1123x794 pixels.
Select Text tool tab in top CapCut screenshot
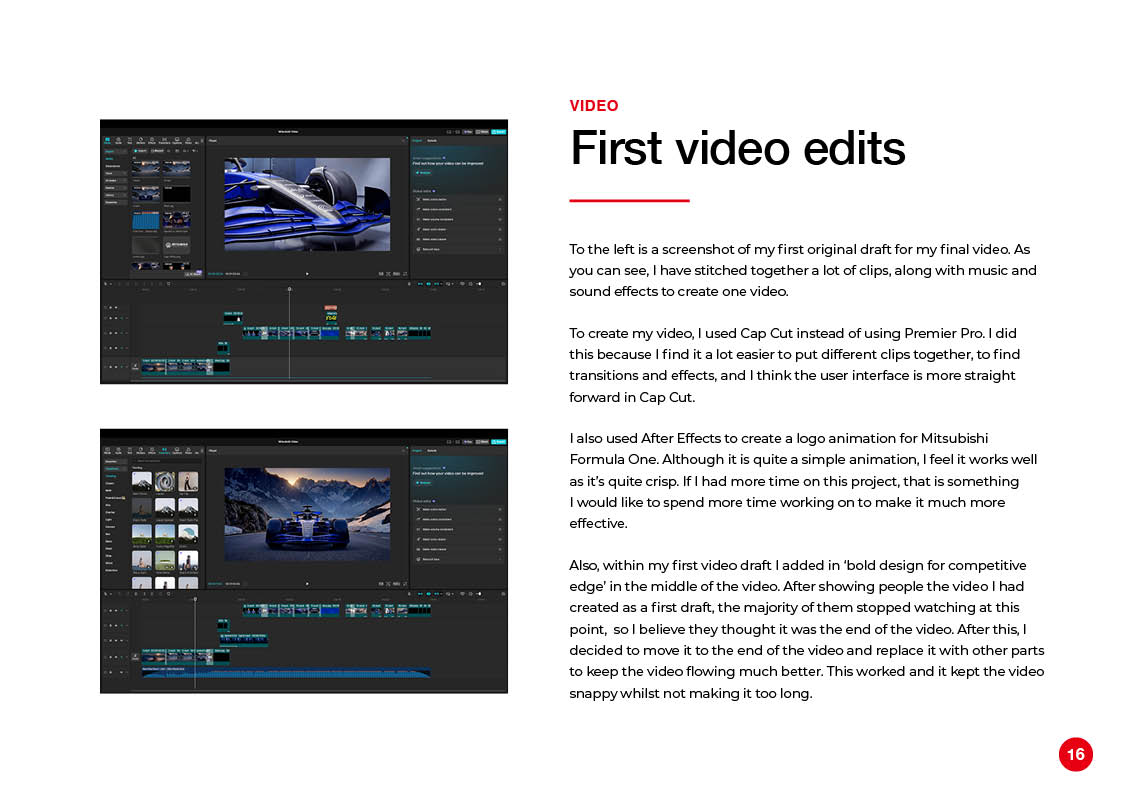pos(130,141)
